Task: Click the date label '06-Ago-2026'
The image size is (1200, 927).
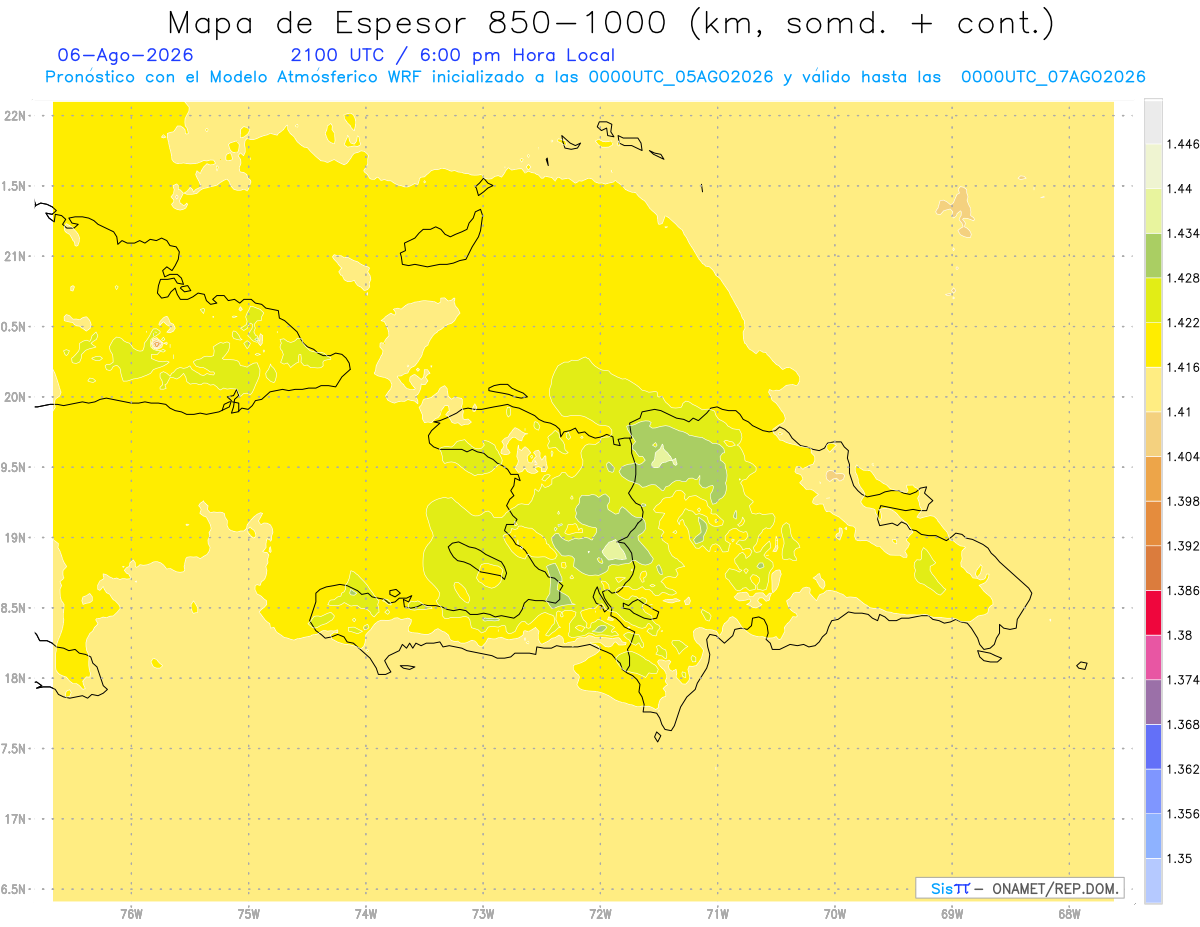Action: pyautogui.click(x=126, y=55)
